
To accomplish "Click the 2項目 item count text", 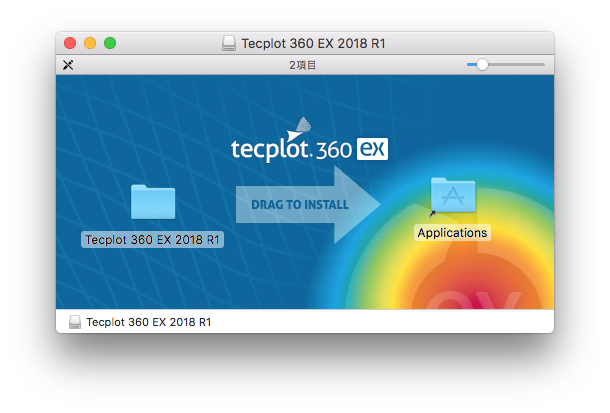I will [302, 65].
